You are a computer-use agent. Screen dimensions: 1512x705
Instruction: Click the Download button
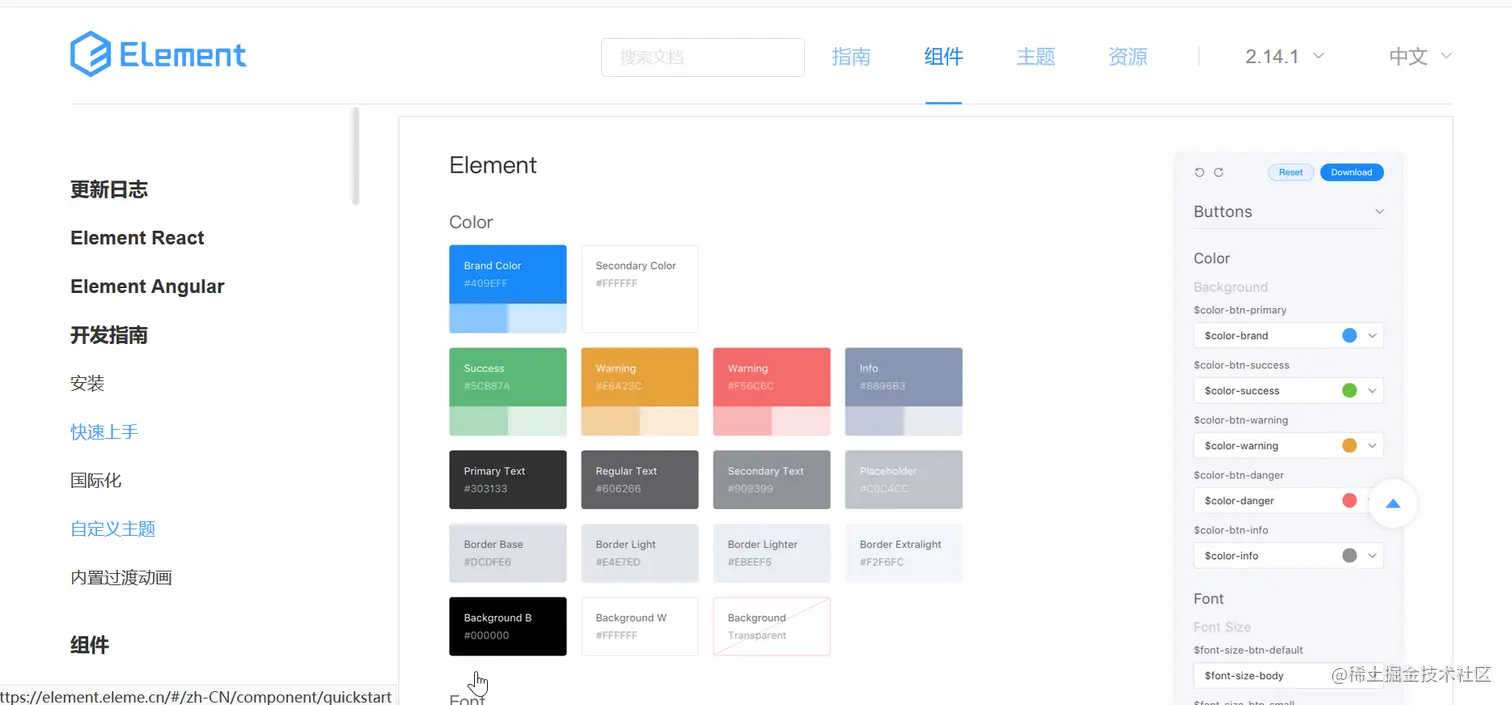click(1352, 172)
